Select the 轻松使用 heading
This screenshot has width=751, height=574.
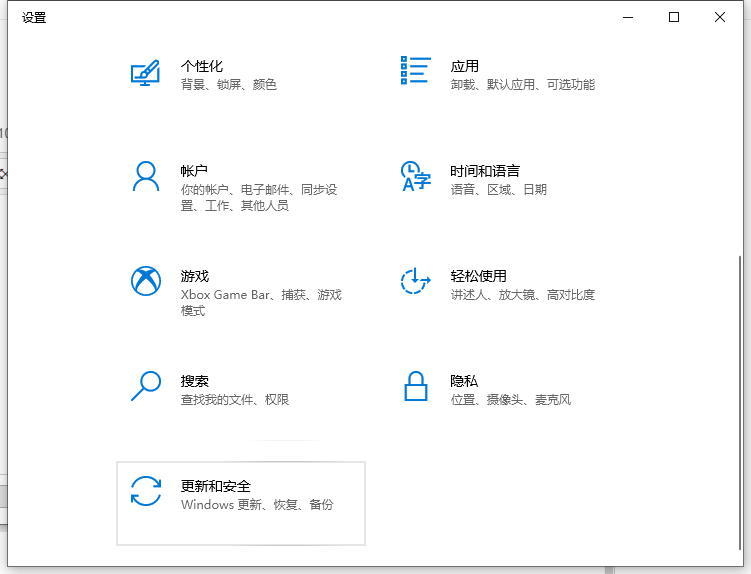478,276
